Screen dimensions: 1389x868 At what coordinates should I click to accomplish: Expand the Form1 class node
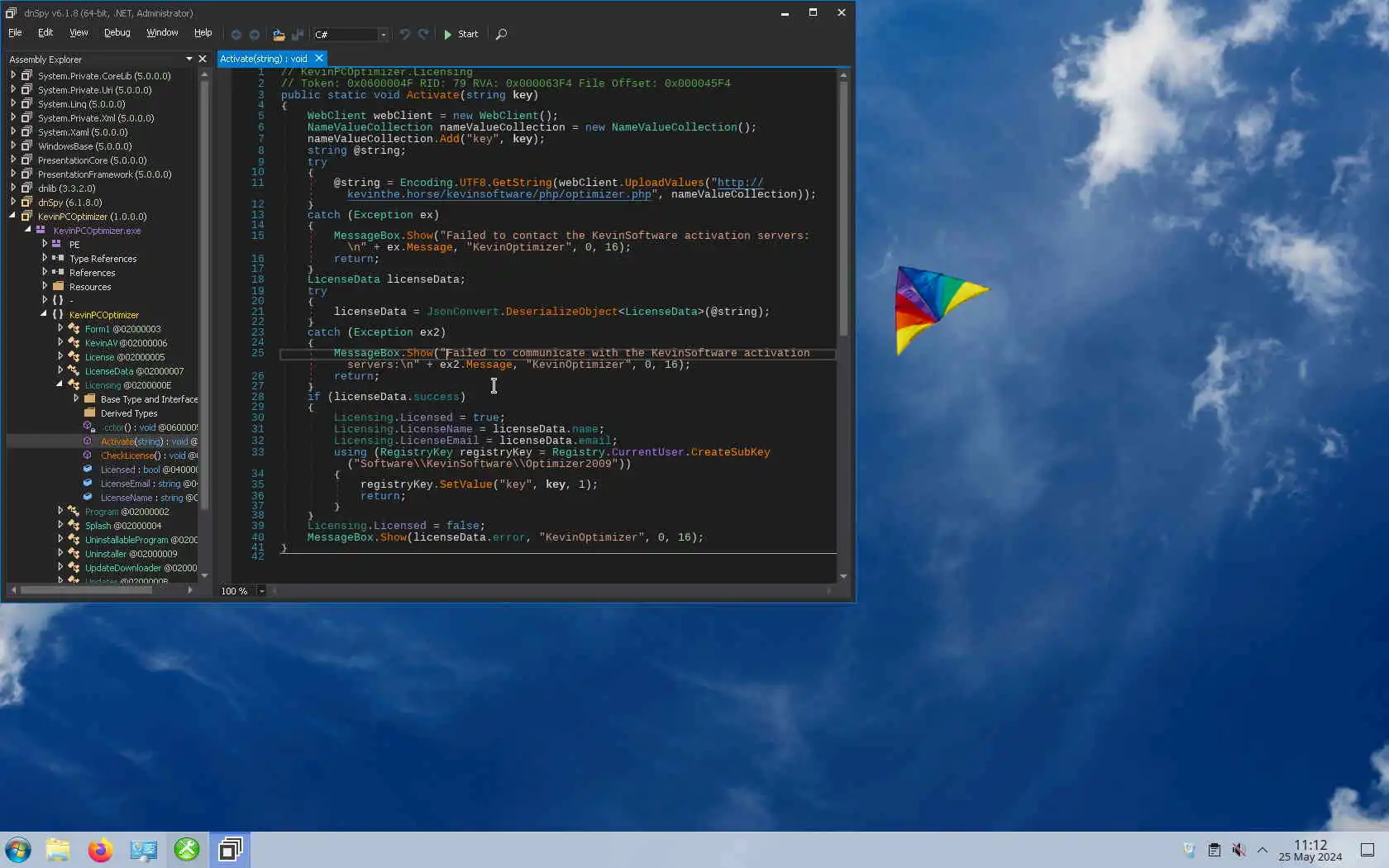[60, 328]
